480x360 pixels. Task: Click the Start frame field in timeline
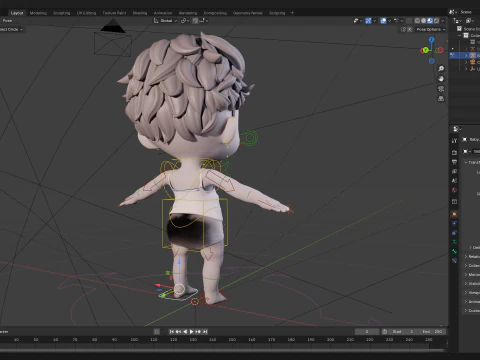pos(403,332)
